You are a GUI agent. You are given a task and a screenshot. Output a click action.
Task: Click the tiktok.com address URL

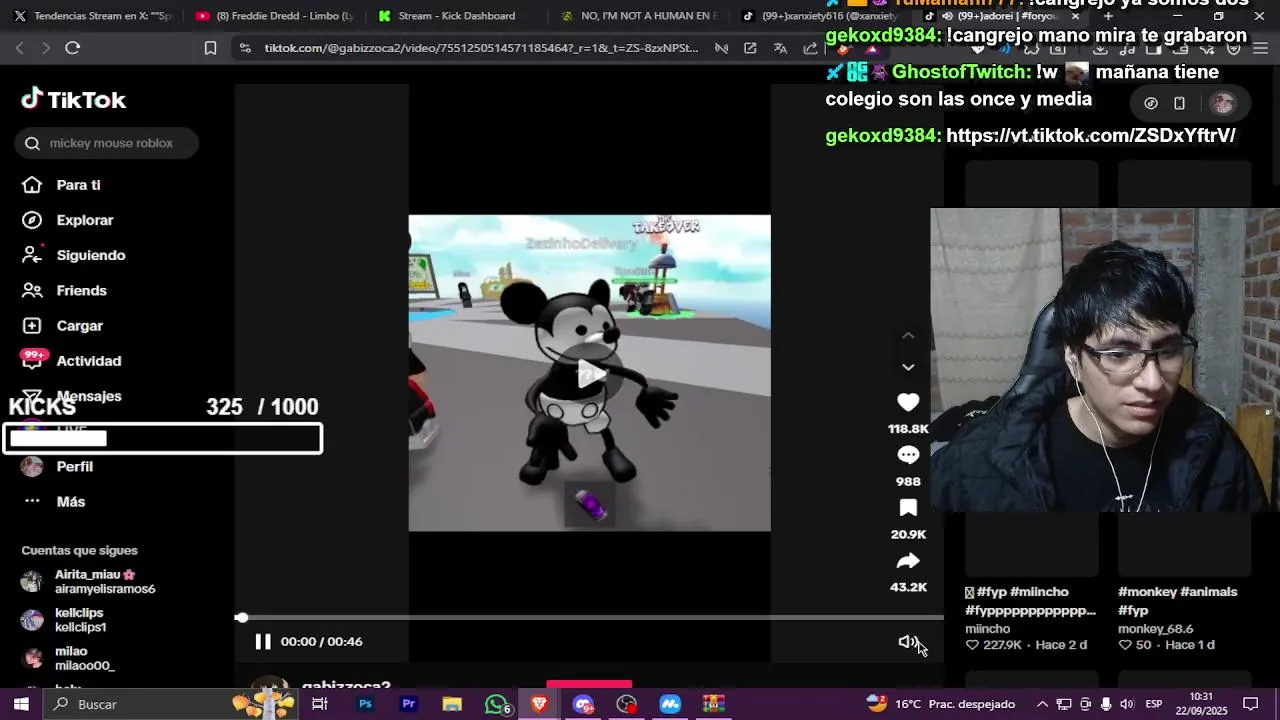pos(481,48)
